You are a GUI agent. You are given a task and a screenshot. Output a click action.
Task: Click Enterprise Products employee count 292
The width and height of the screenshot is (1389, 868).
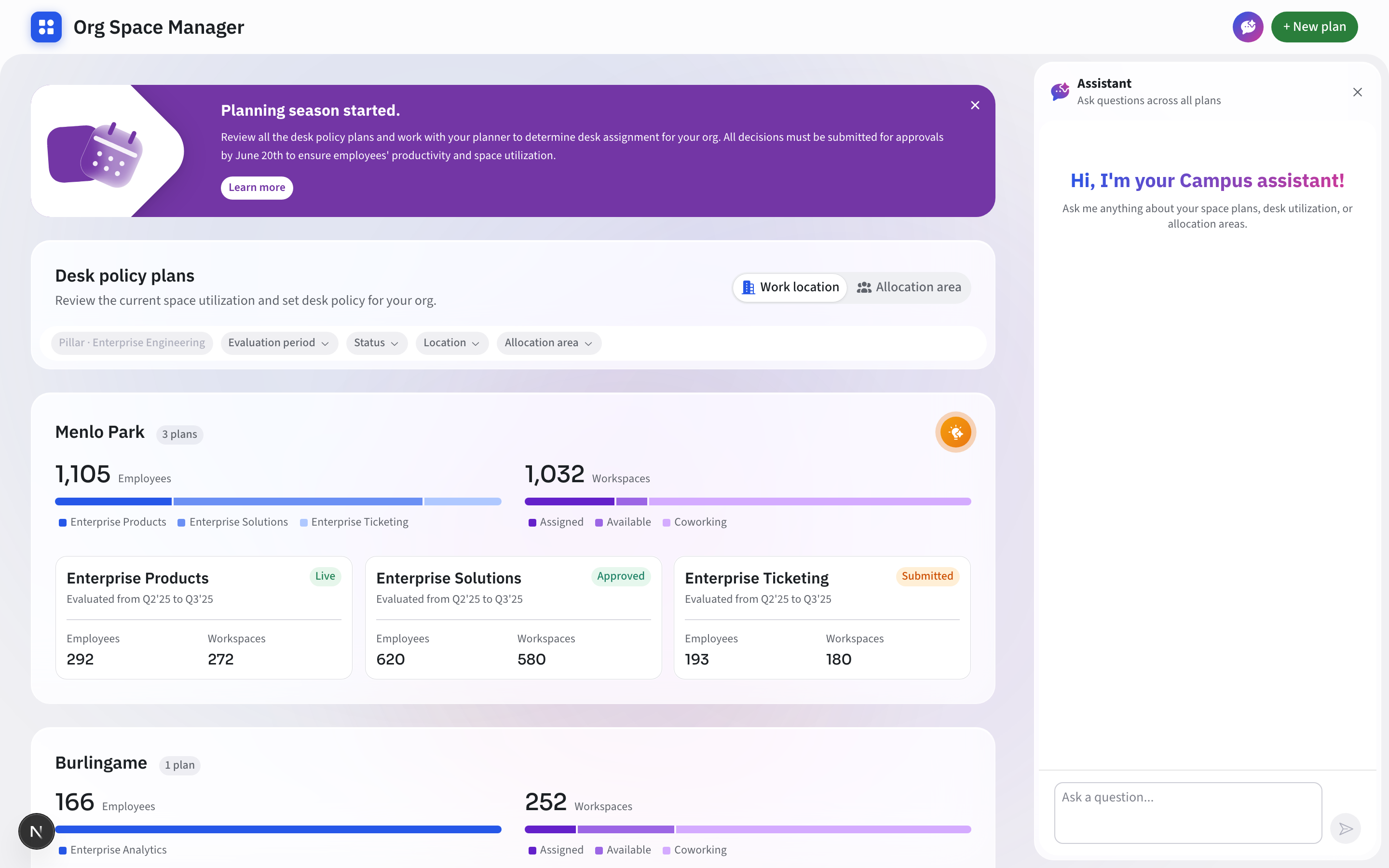pos(81,659)
